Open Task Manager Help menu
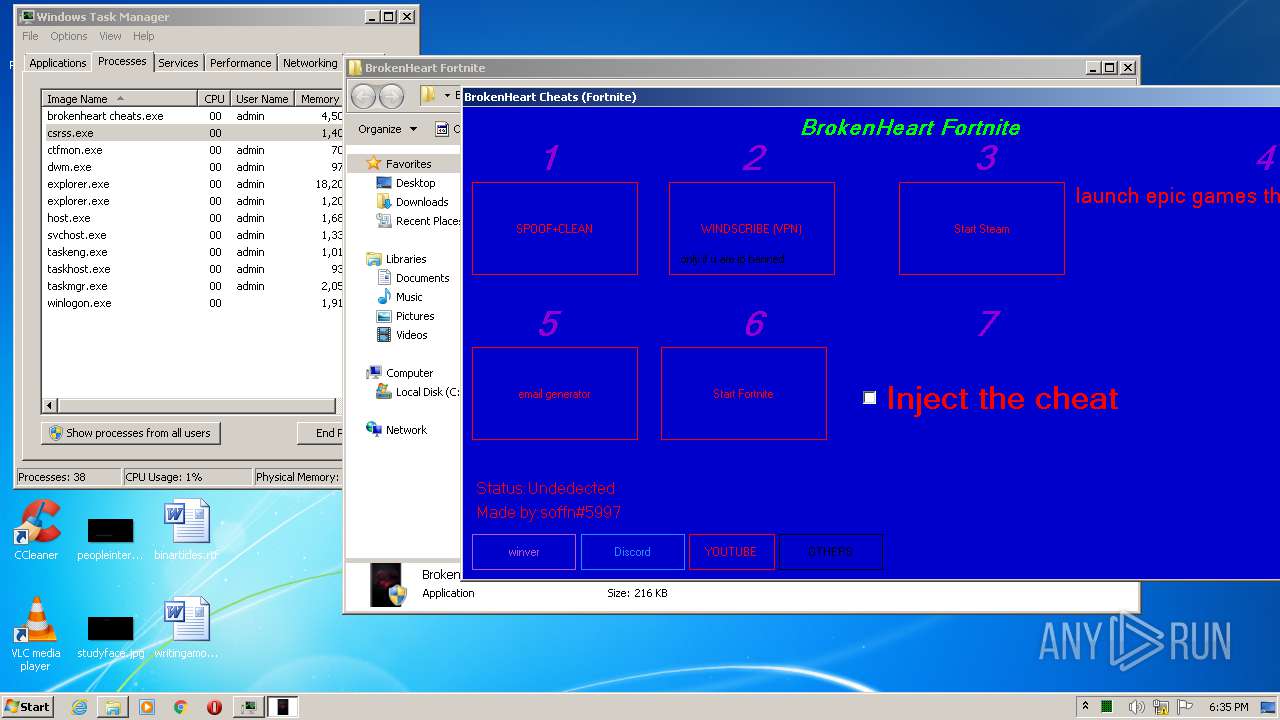 coord(144,36)
